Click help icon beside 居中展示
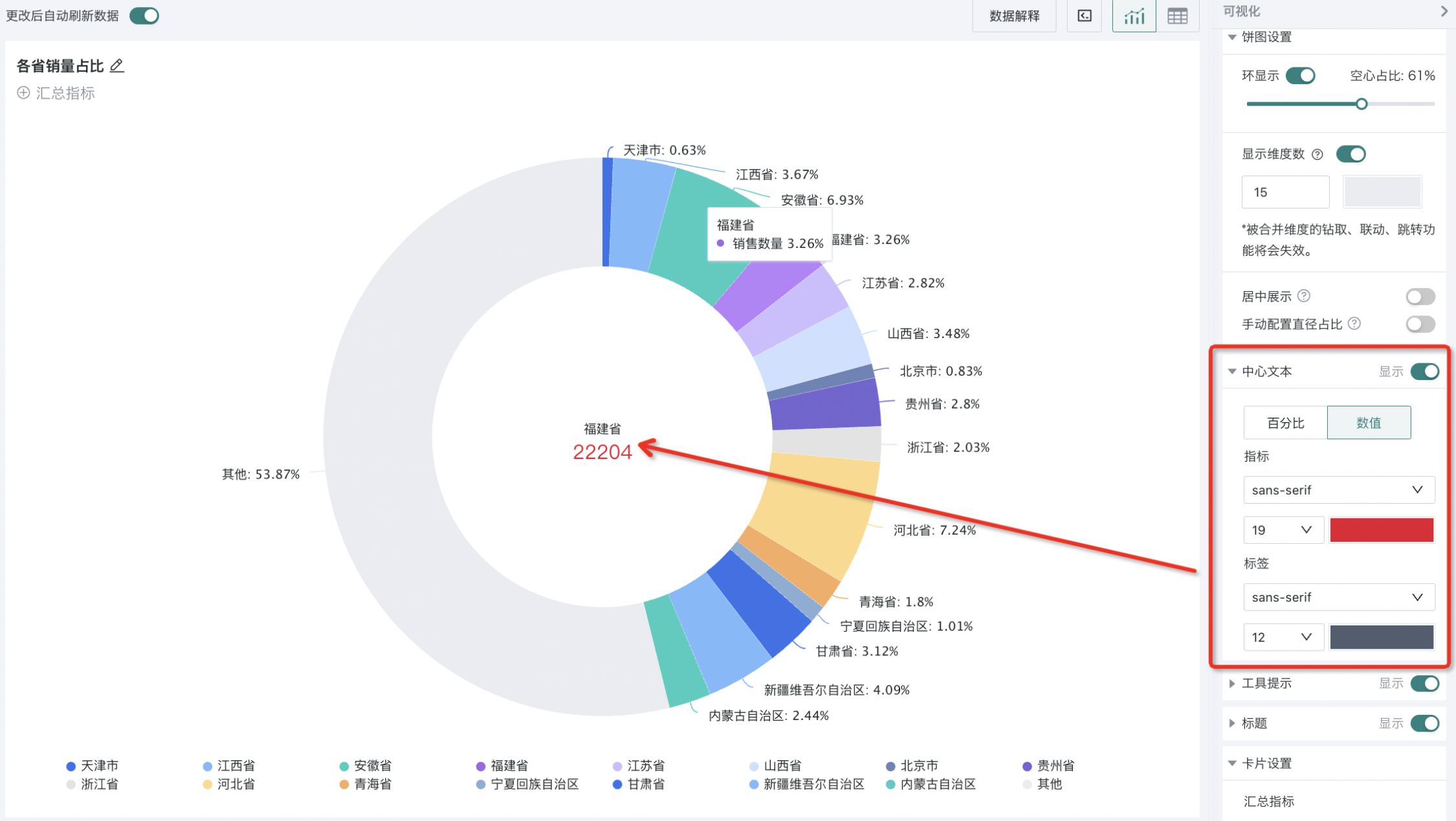1456x821 pixels. (x=1304, y=296)
